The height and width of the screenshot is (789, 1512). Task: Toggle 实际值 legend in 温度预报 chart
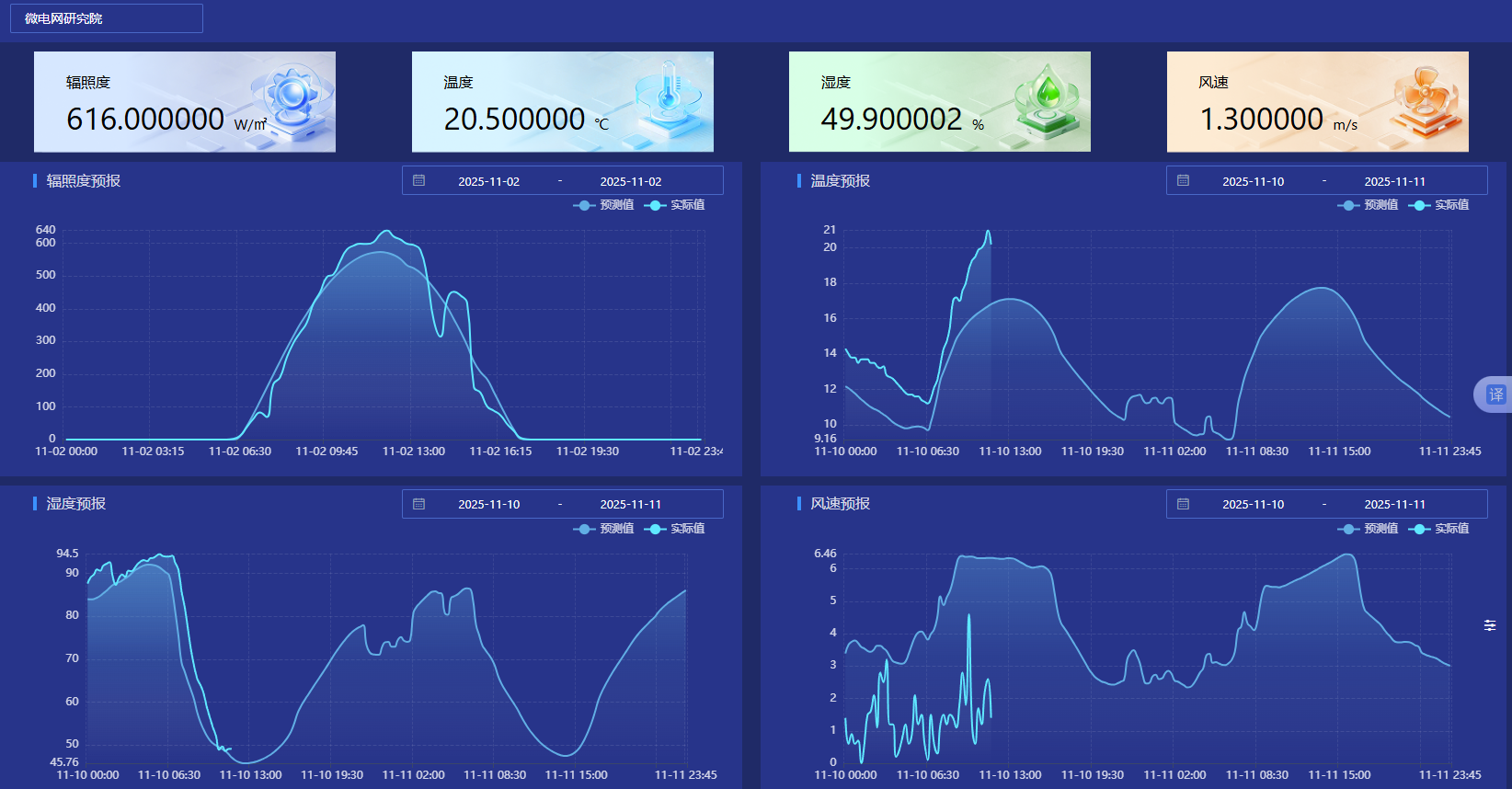1438,205
